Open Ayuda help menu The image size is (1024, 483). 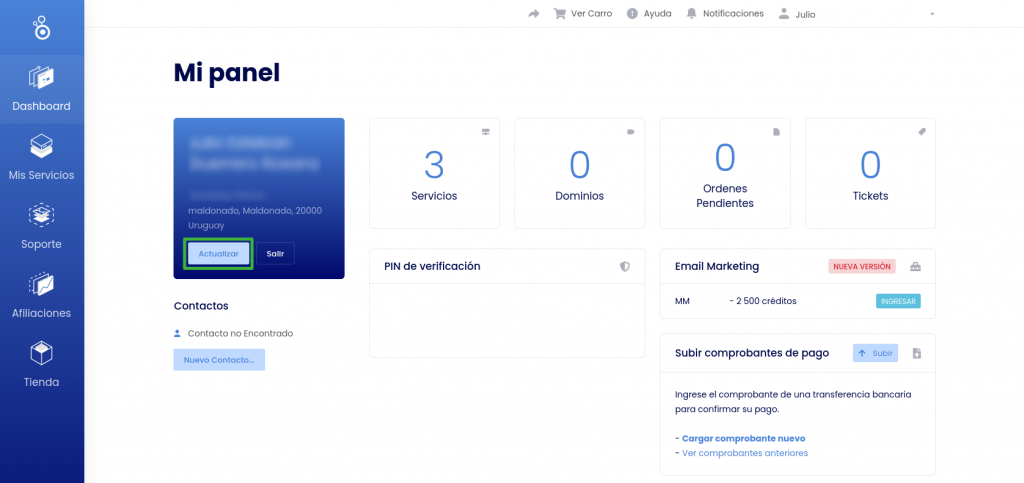(648, 14)
